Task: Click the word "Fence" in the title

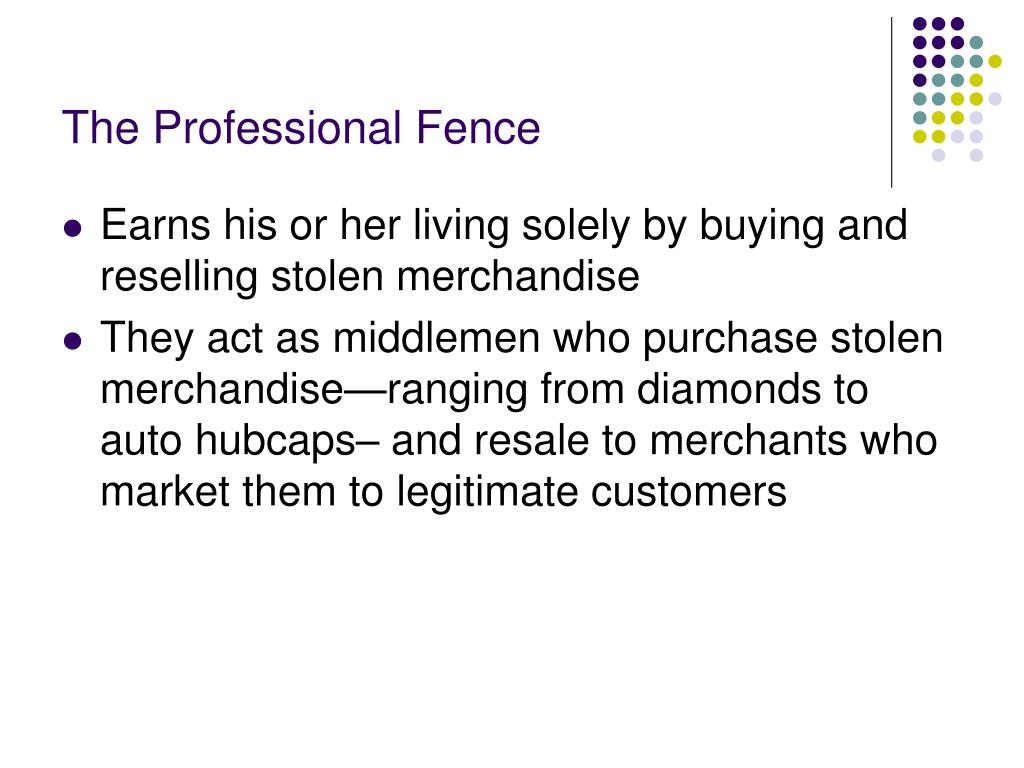Action: click(478, 127)
